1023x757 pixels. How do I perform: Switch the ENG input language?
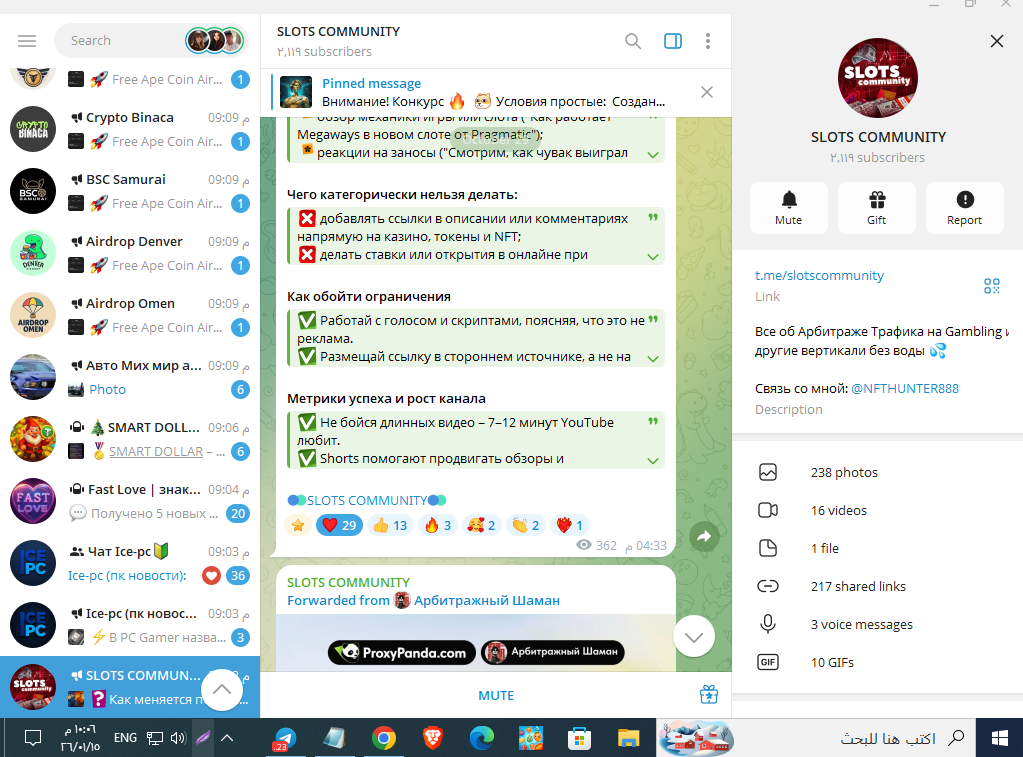[125, 738]
